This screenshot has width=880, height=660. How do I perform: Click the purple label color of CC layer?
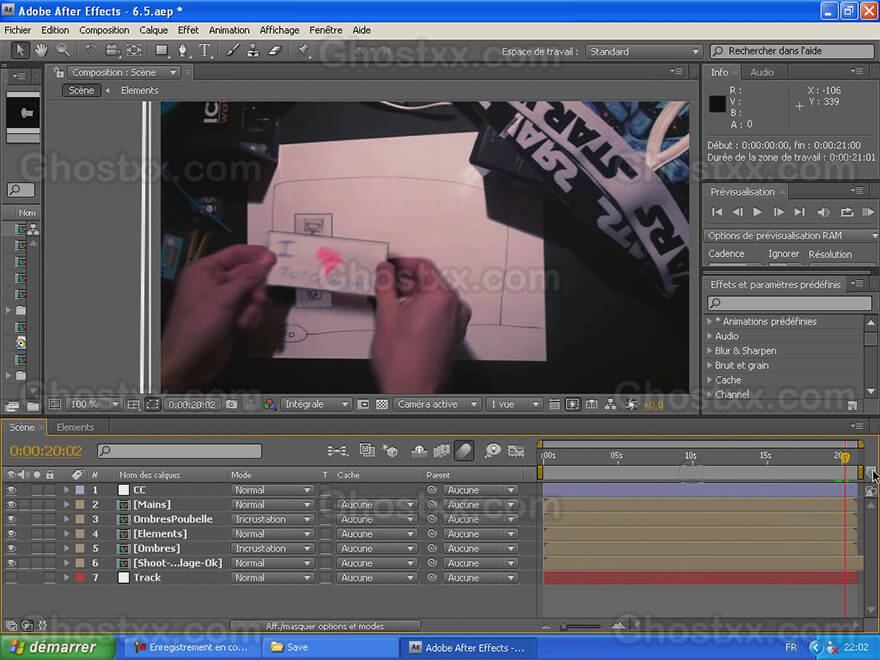pos(80,490)
